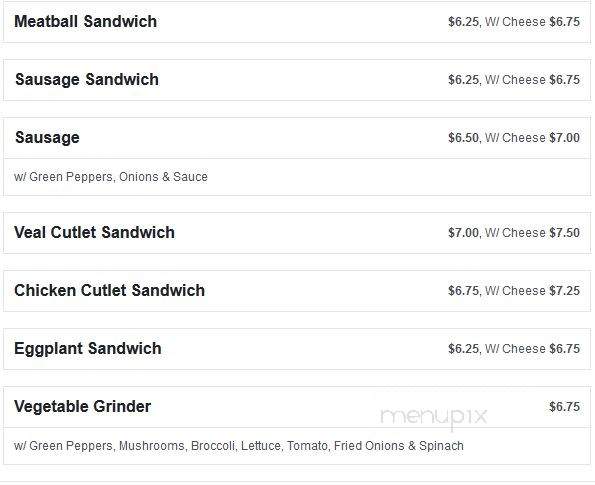The image size is (595, 485).
Task: Click the Vegetable Grinder $6.75 price
Action: tap(565, 407)
